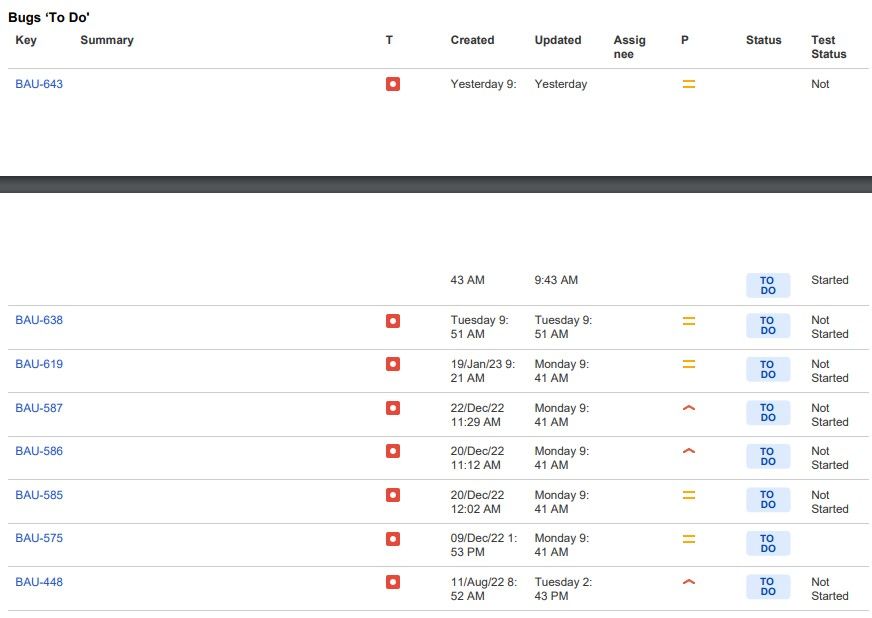The height and width of the screenshot is (618, 872).
Task: Open issue BAU-638 link
Action: pos(39,320)
